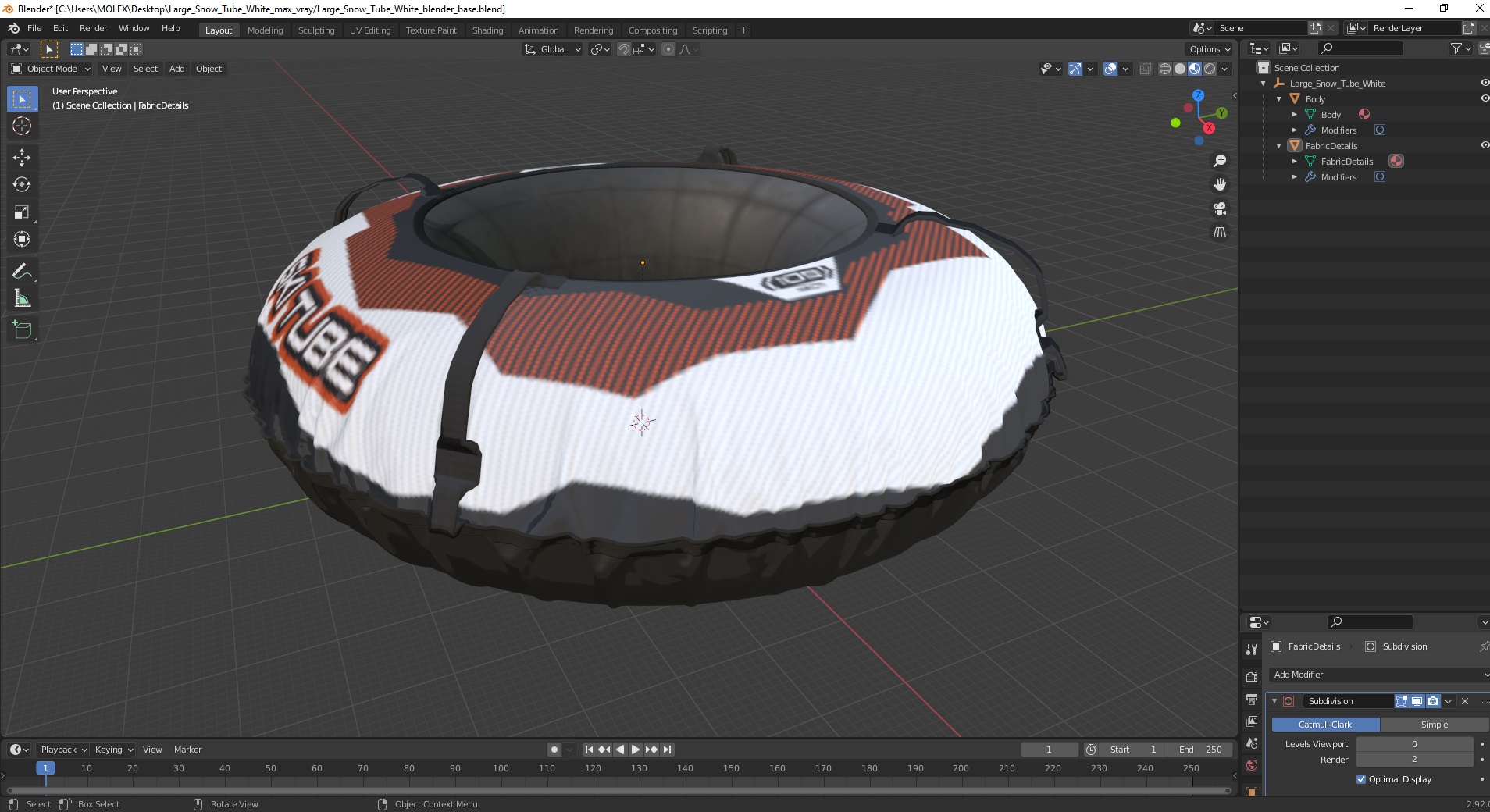Select the Add Cube tool
This screenshot has height=812, width=1490.
22,330
